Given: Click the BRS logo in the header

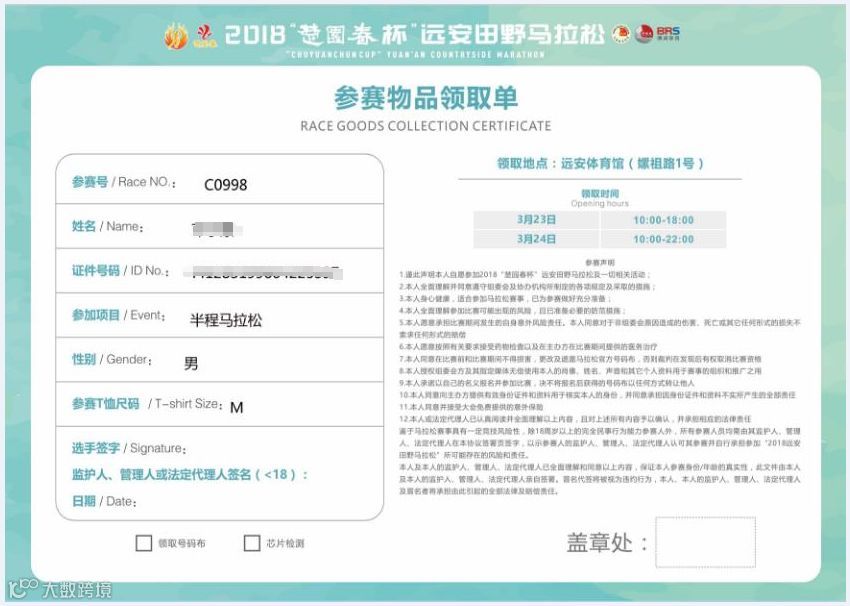Looking at the screenshot, I should pos(668,34).
